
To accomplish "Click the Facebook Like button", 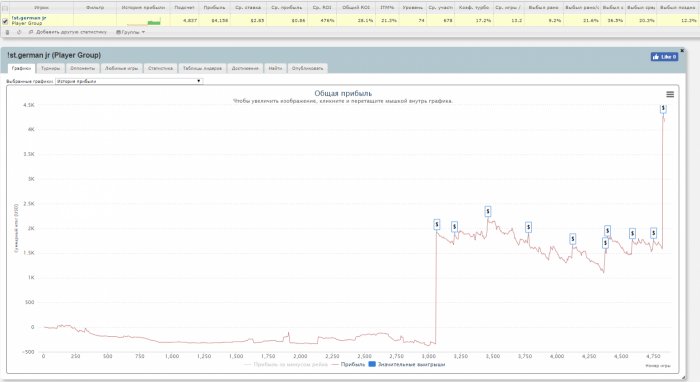I will click(664, 57).
